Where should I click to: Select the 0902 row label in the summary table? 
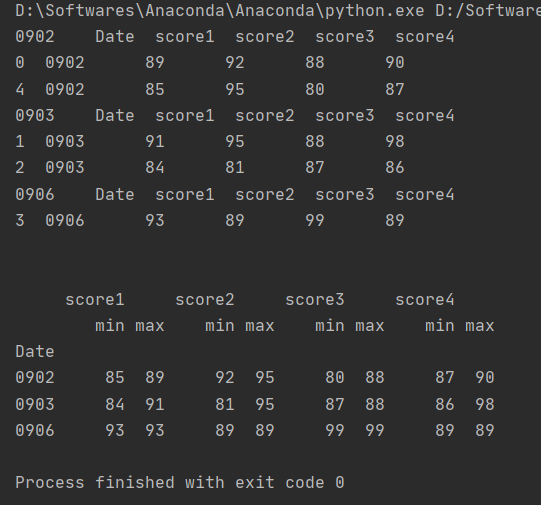click(35, 378)
